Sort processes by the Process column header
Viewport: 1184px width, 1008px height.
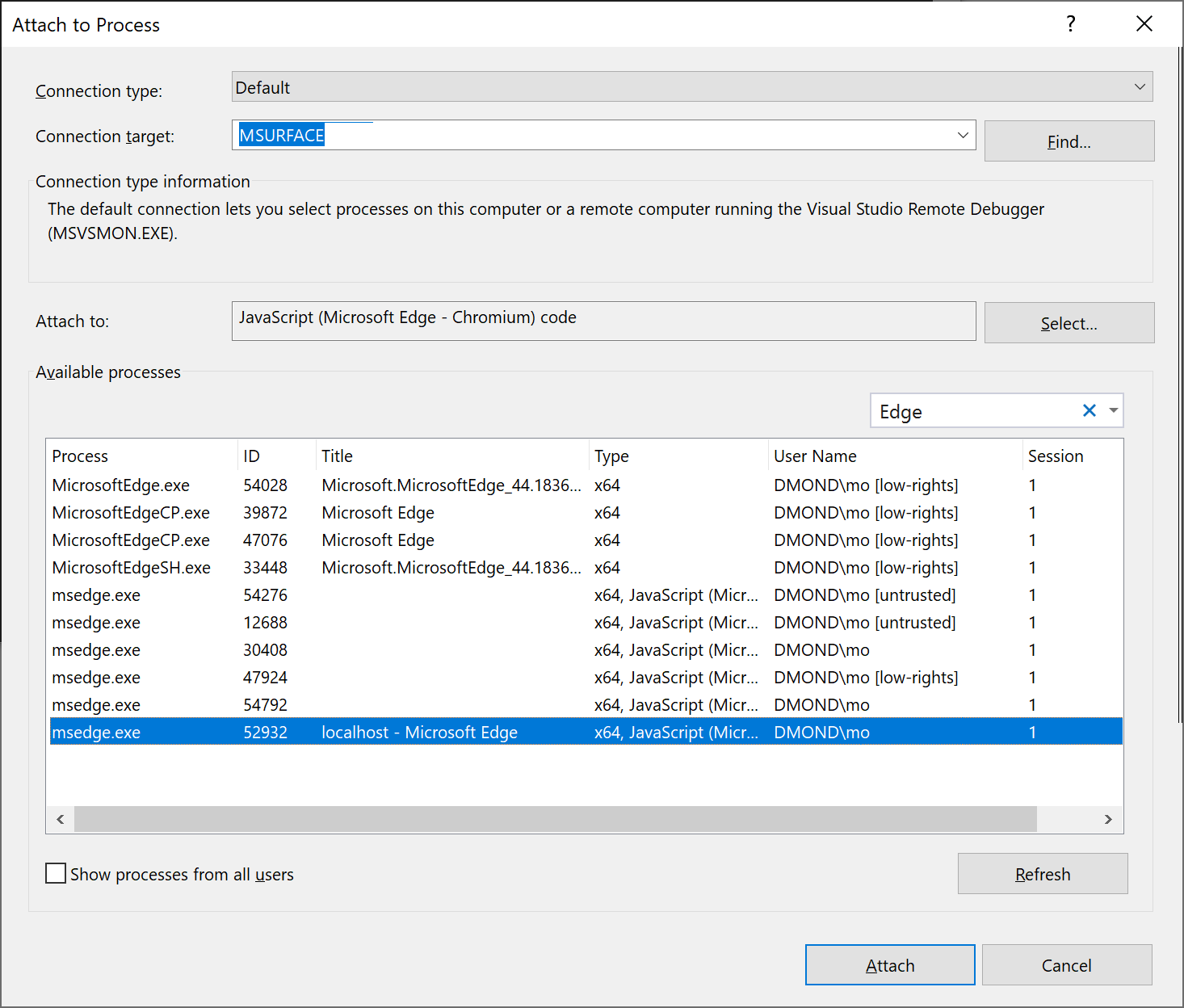(80, 456)
